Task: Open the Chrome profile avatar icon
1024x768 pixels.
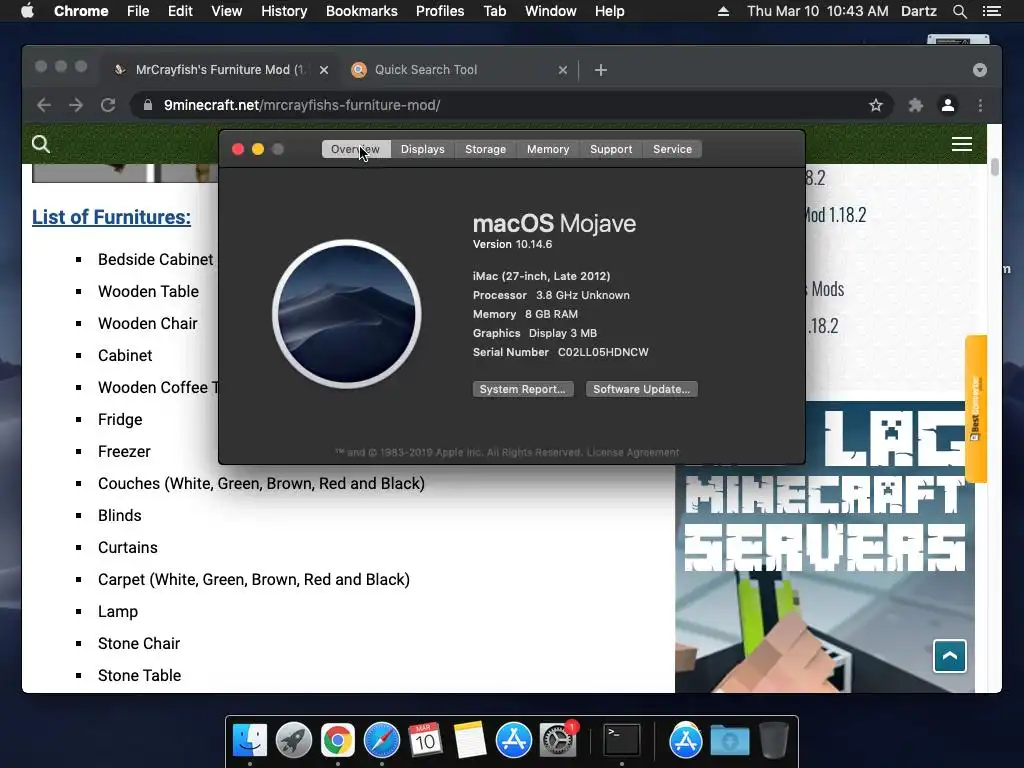Action: tap(948, 105)
